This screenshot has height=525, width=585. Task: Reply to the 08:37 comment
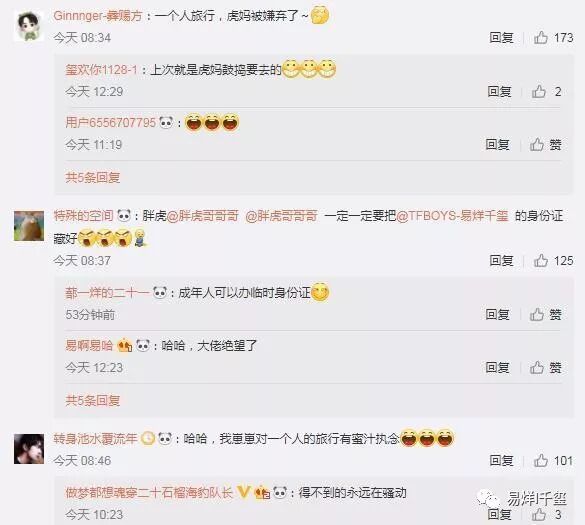tap(501, 260)
